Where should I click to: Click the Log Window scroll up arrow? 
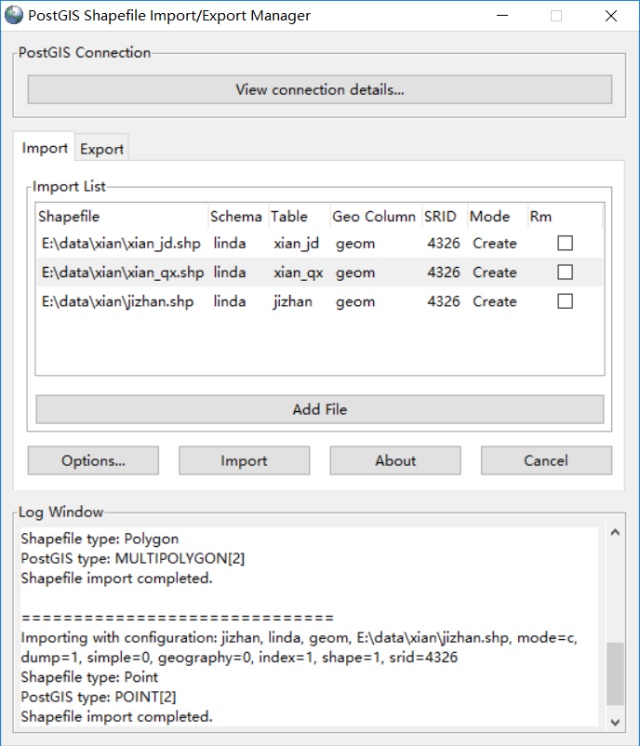pos(615,532)
